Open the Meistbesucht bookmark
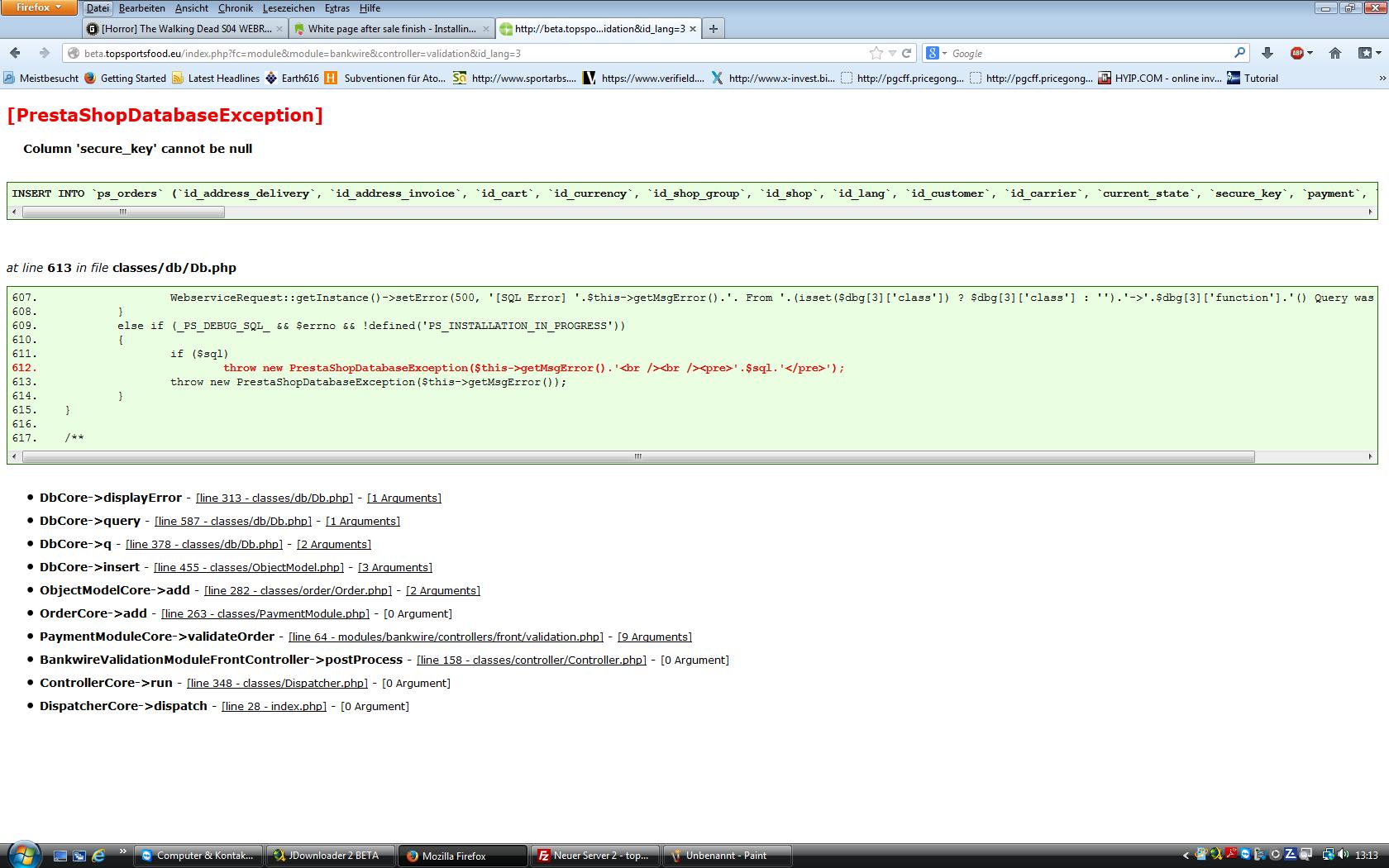 [41, 79]
